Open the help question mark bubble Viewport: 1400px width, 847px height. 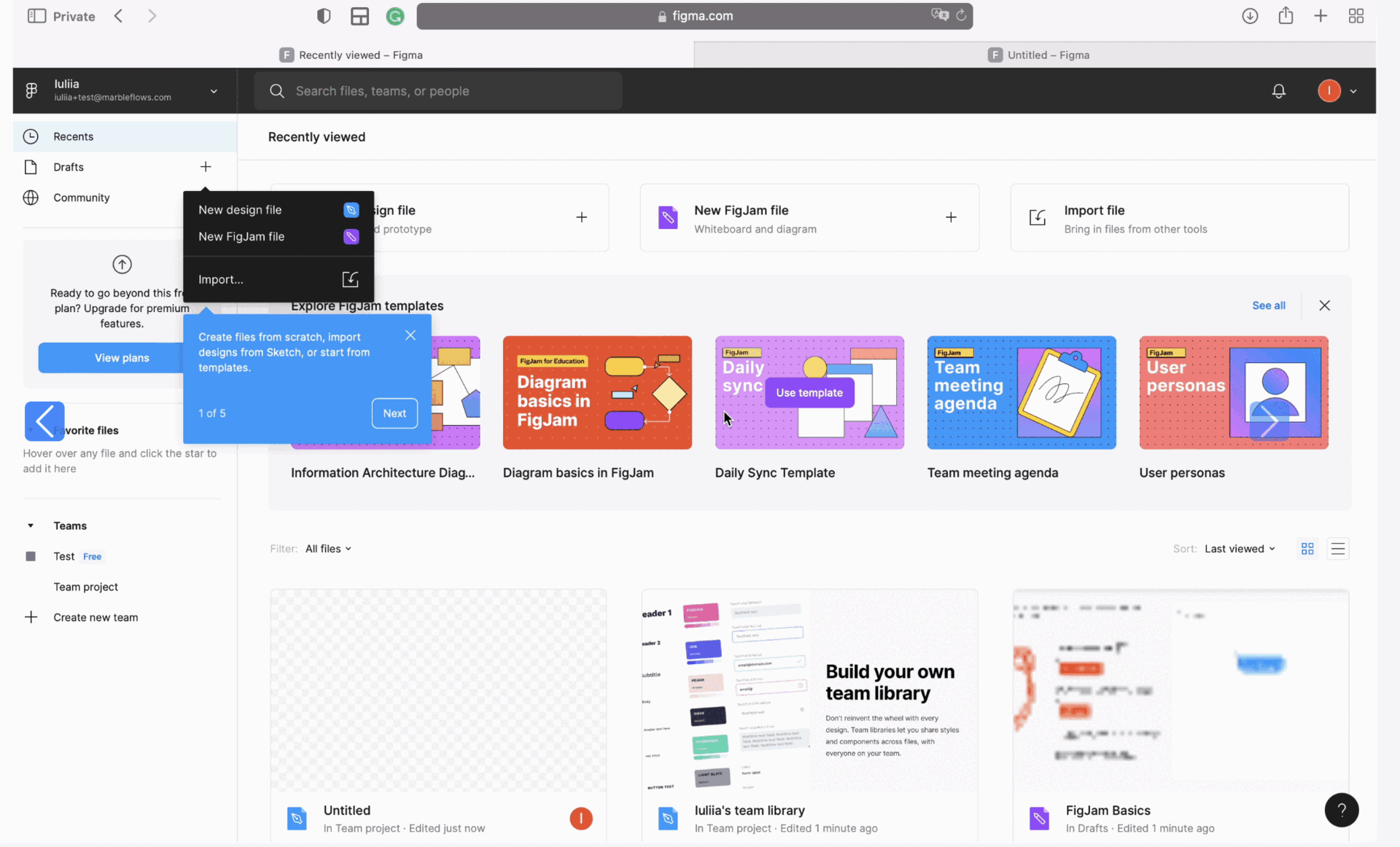coord(1342,810)
